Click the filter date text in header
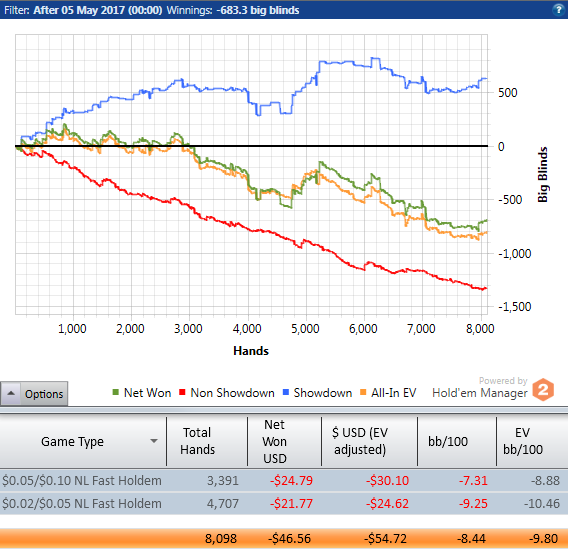This screenshot has width=568, height=549. (97, 10)
